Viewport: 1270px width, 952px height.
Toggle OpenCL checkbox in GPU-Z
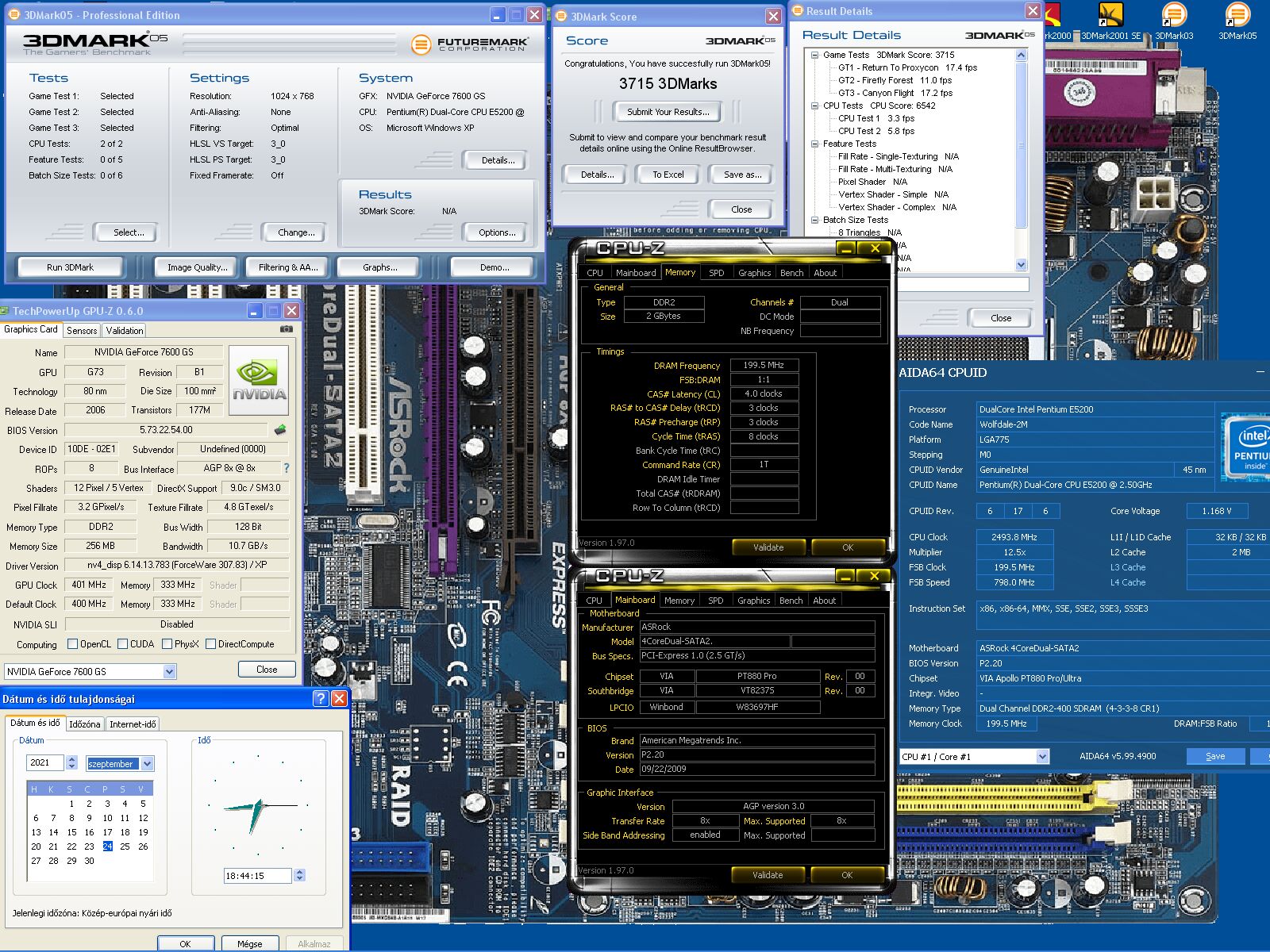pos(72,644)
